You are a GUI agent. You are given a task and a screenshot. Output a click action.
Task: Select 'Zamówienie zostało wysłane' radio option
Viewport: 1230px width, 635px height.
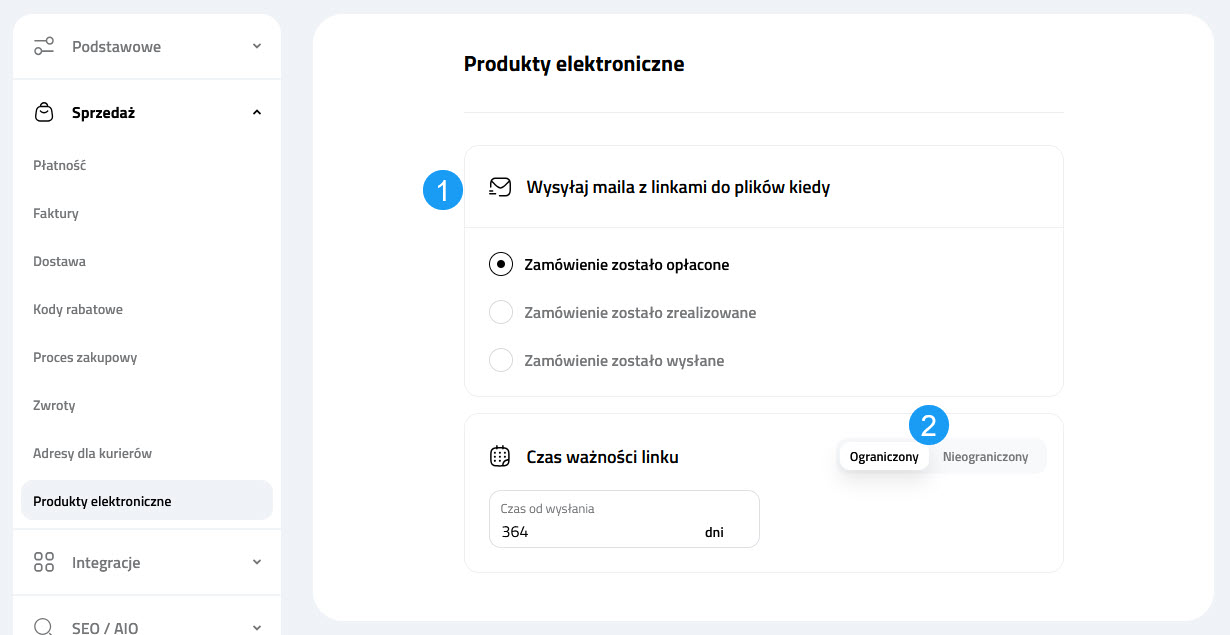pos(501,360)
